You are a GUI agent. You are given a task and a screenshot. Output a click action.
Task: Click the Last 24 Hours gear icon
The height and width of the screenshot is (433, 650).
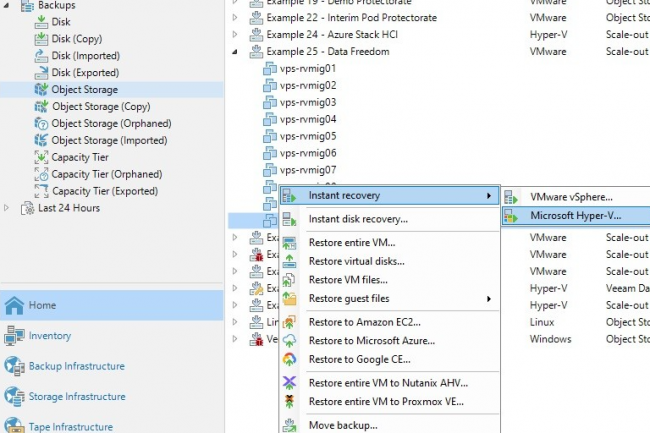(x=27, y=208)
